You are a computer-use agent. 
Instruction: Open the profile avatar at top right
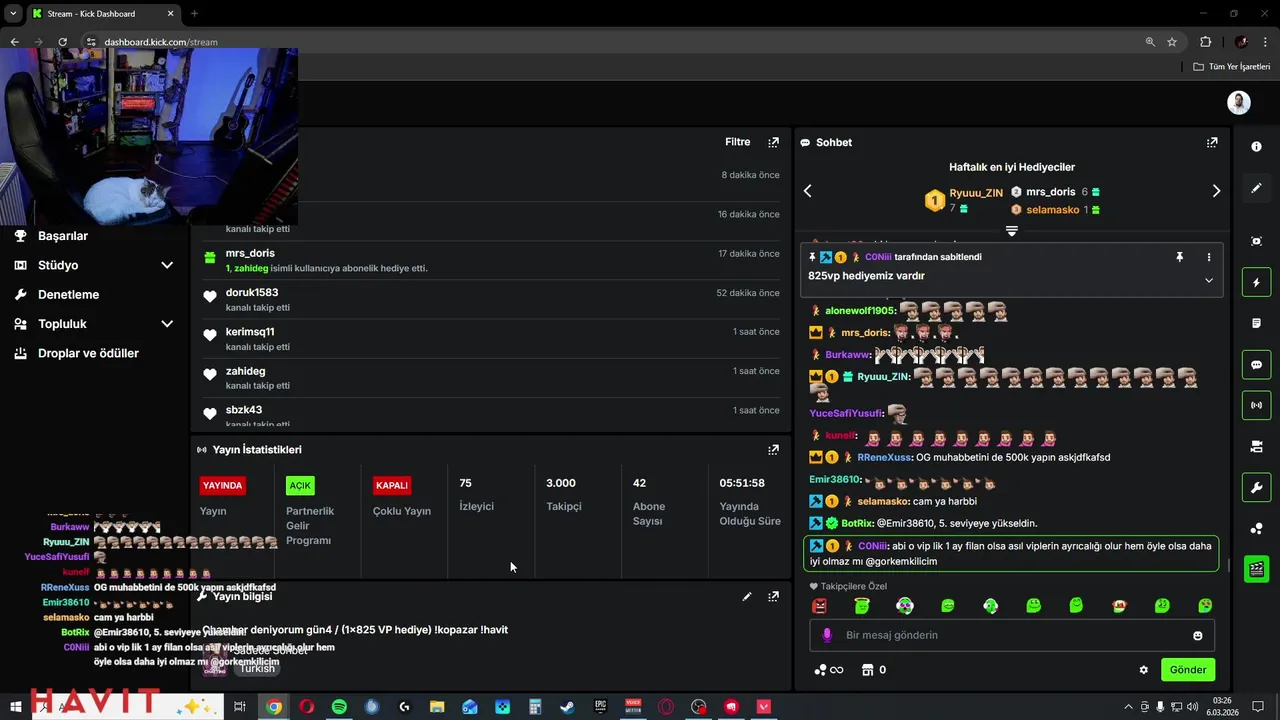[1239, 103]
